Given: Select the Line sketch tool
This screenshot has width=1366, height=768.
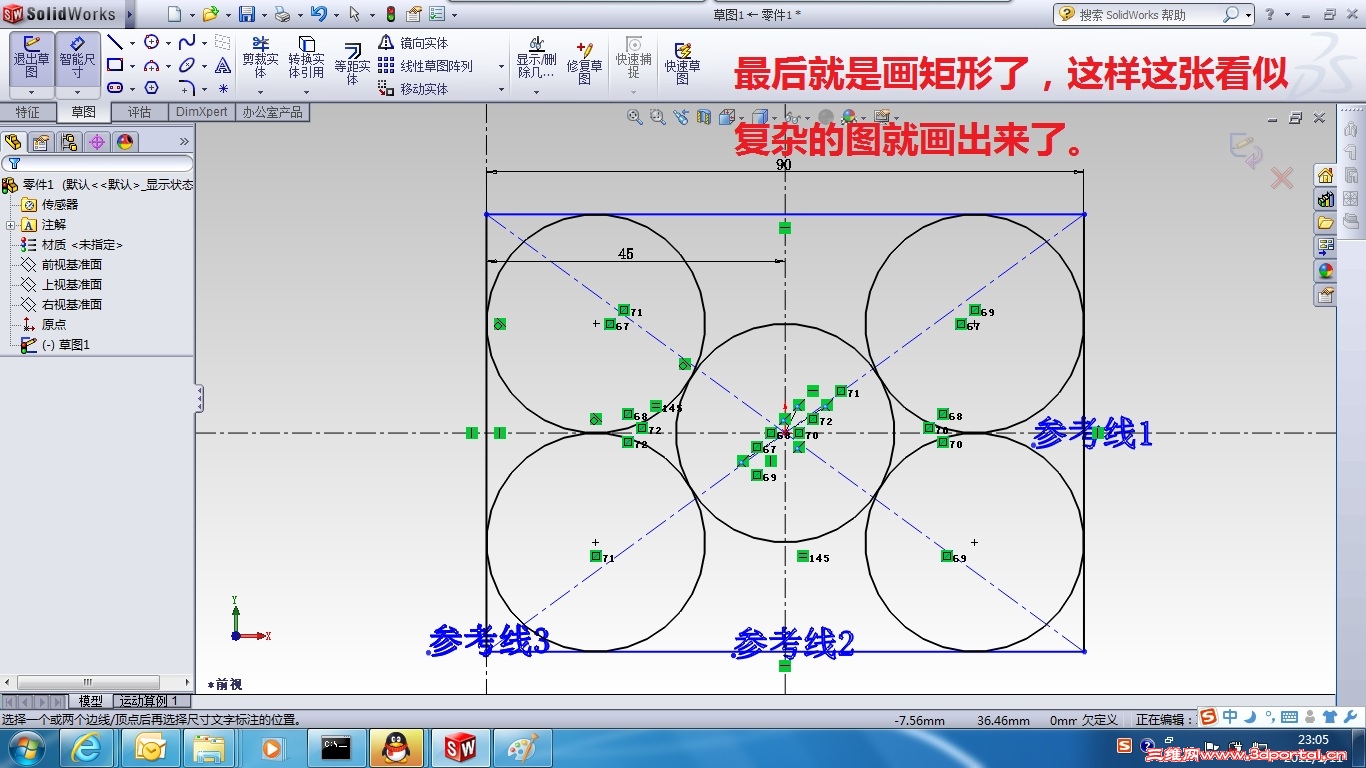Looking at the screenshot, I should [115, 42].
